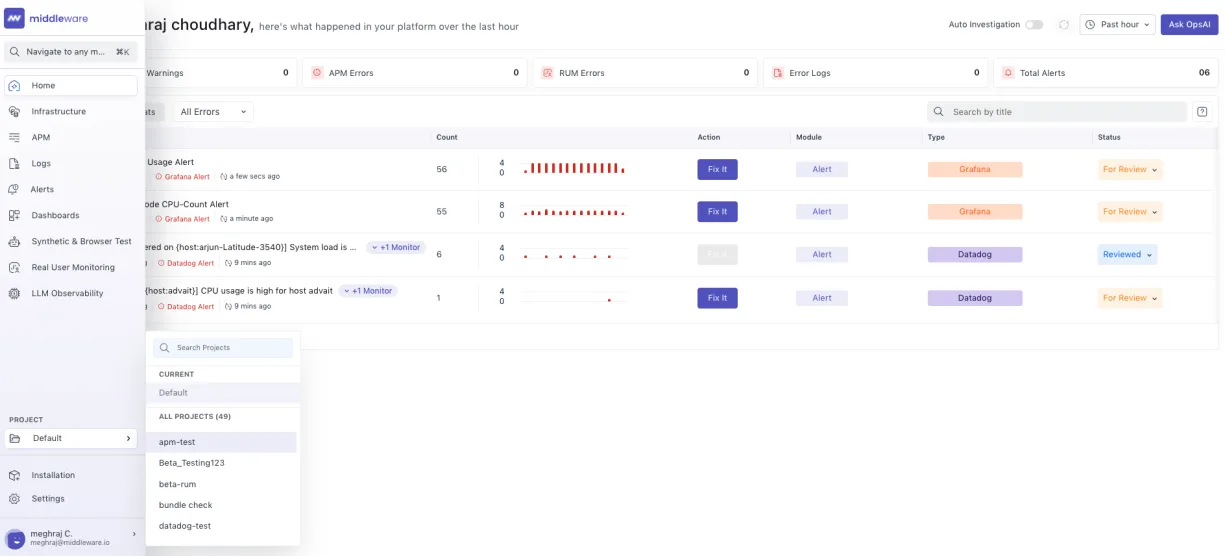Click the meghraj C. user avatar
The height and width of the screenshot is (556, 1225).
15,538
